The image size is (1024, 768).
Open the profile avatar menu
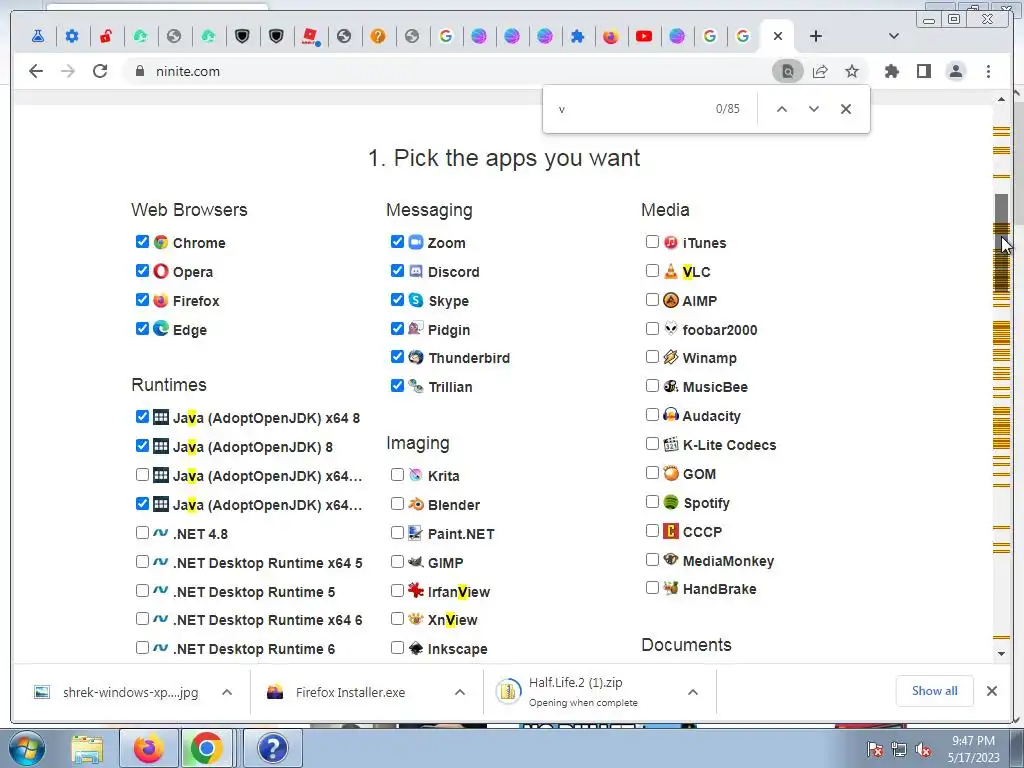956,71
